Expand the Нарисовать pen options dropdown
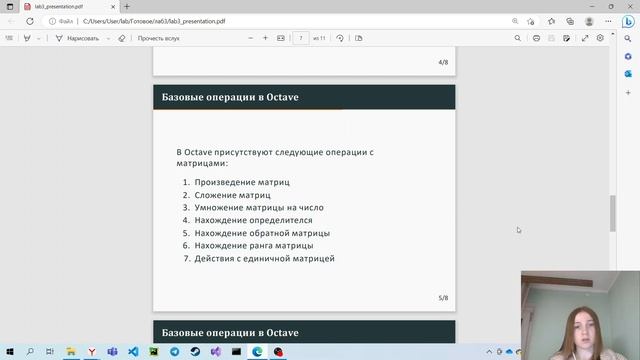The height and width of the screenshot is (360, 640). (108, 38)
